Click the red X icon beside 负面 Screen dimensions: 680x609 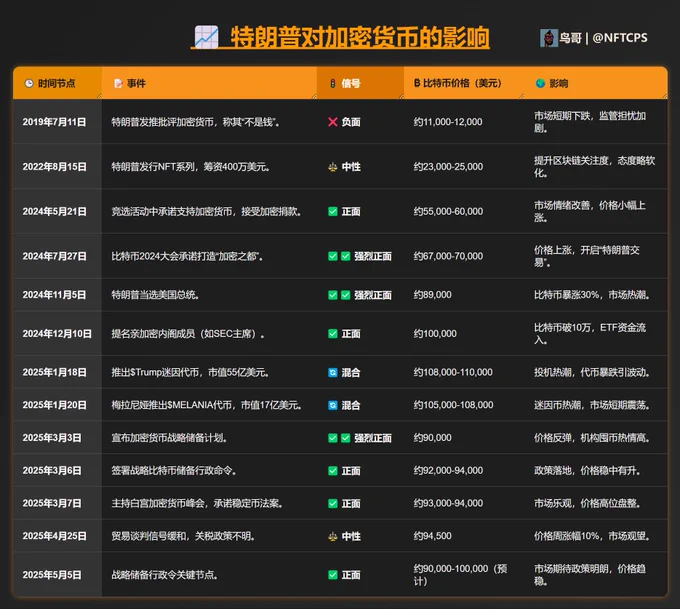point(333,122)
